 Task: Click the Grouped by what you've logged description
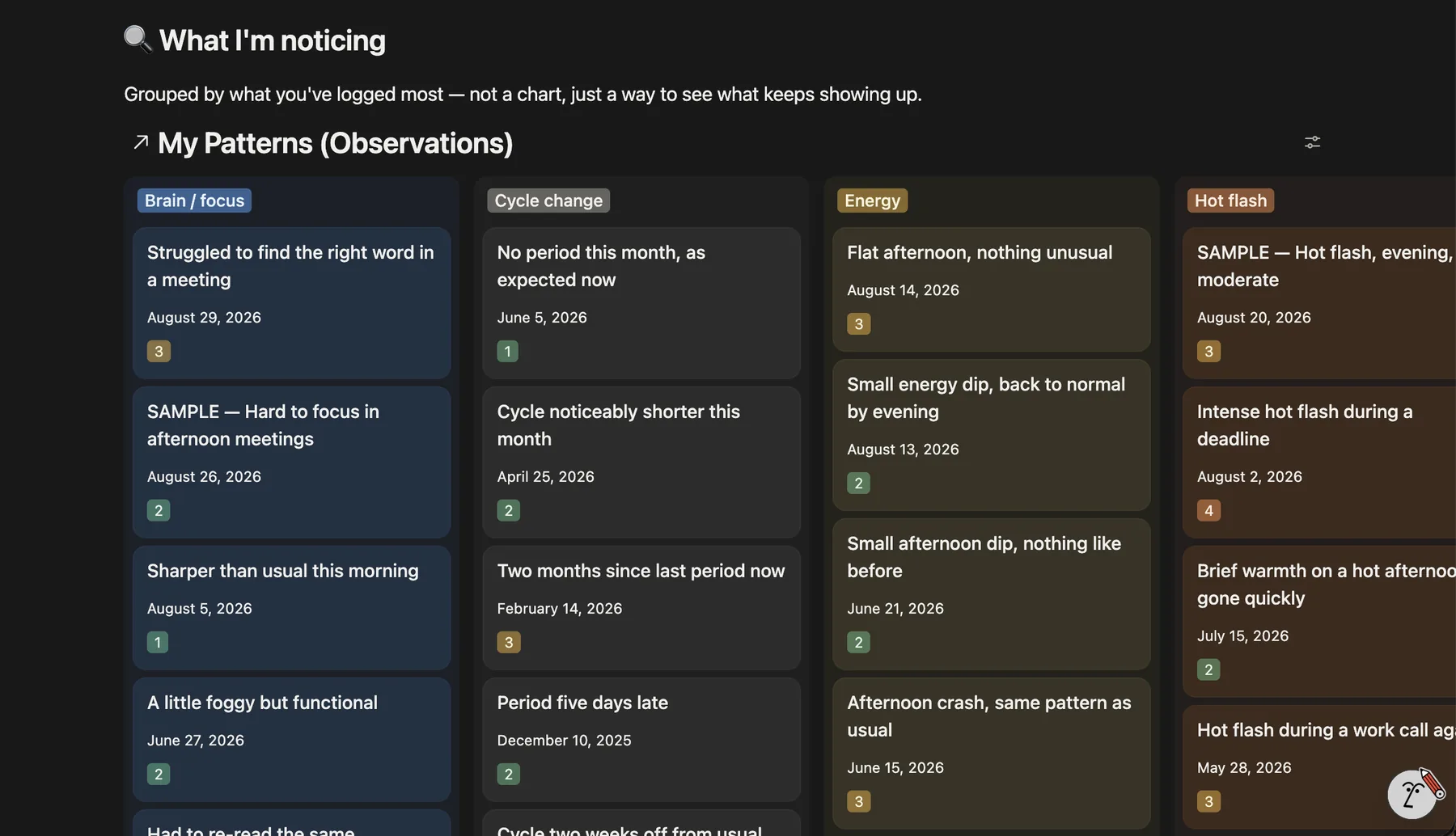[x=523, y=95]
